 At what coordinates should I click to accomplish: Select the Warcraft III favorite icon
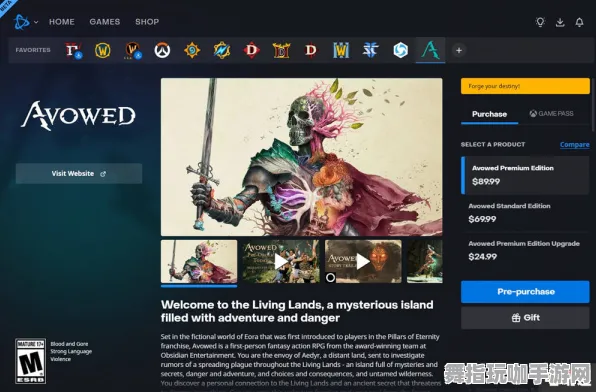coord(341,50)
